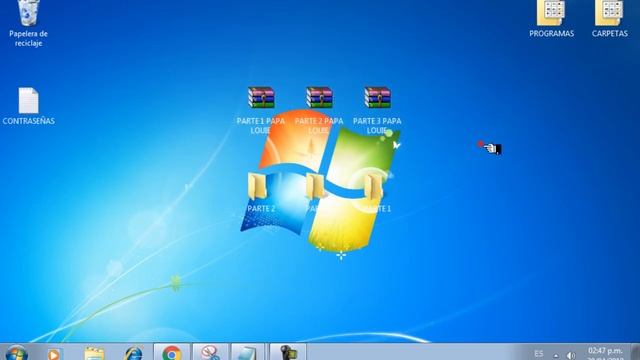This screenshot has height=360, width=640.
Task: Switch to the camera recorder taskbar app
Action: [x=288, y=353]
